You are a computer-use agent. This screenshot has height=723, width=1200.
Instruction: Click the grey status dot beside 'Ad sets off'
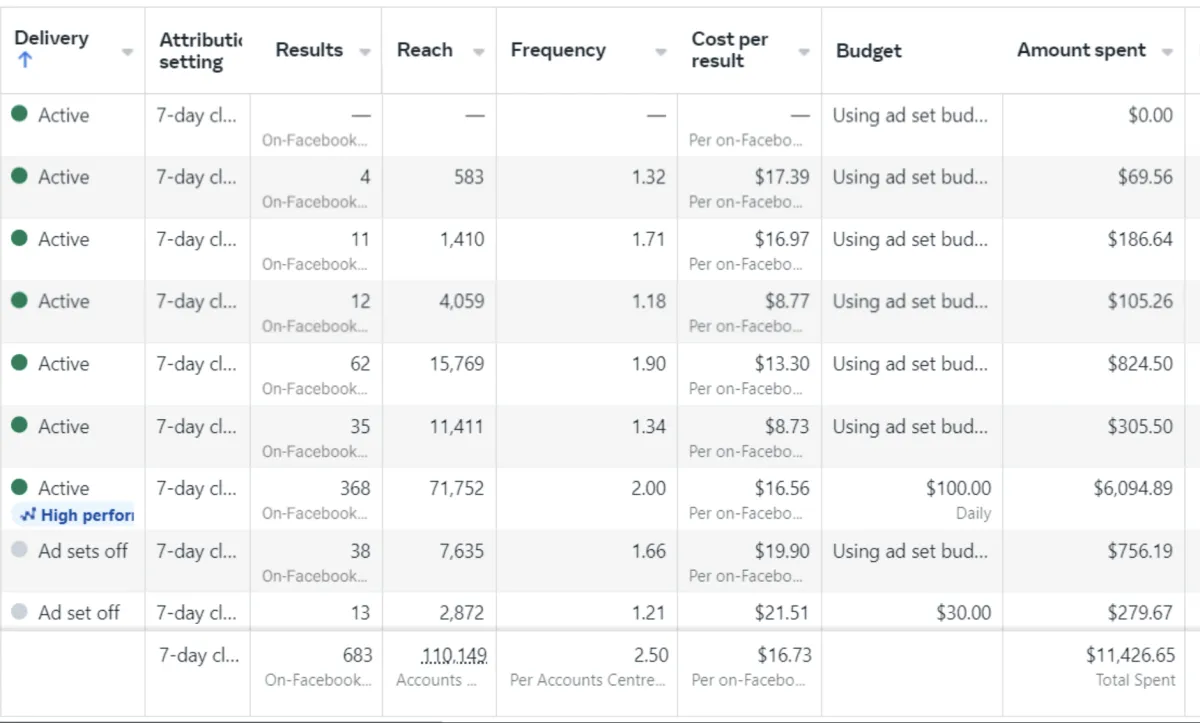(19, 550)
